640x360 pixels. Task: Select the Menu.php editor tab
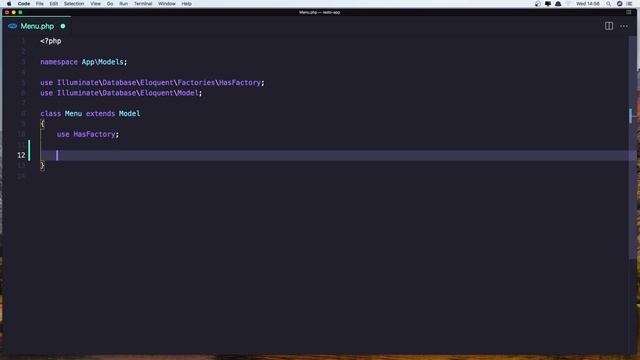pos(37,26)
